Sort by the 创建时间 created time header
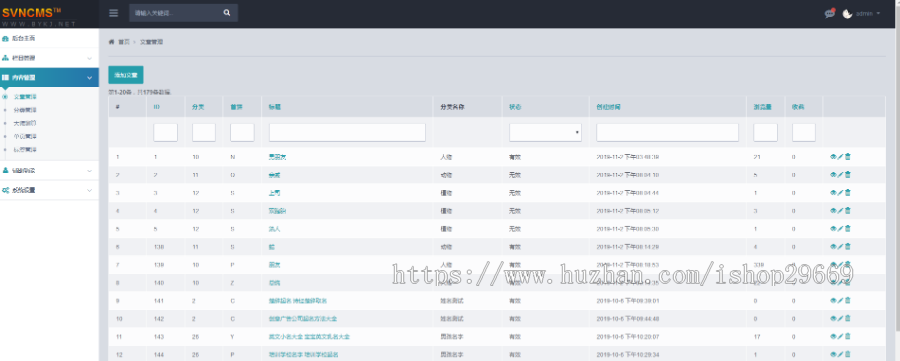Viewport: 900px width, 361px height. (608, 107)
